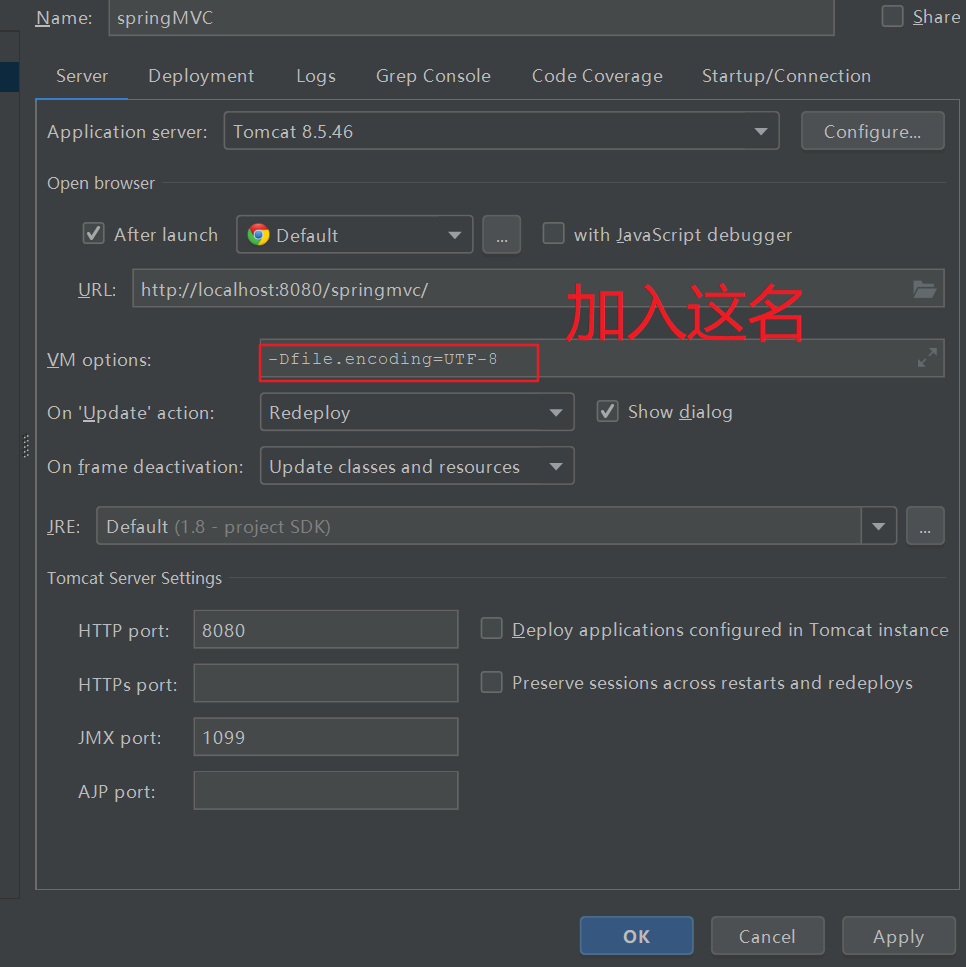Screen dimensions: 966x967
Task: Open the Default browser dropdown
Action: (x=355, y=234)
